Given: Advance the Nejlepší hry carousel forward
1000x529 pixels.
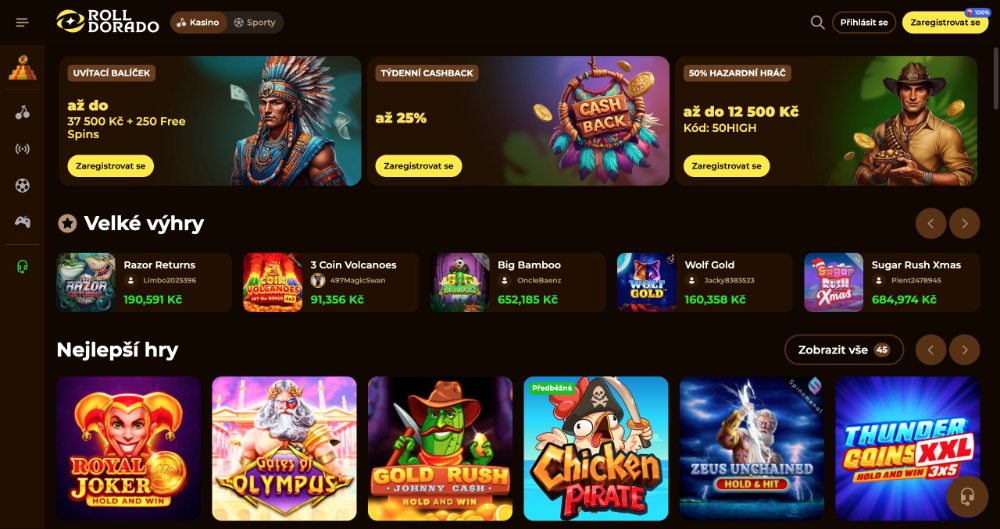Looking at the screenshot, I should (x=964, y=350).
